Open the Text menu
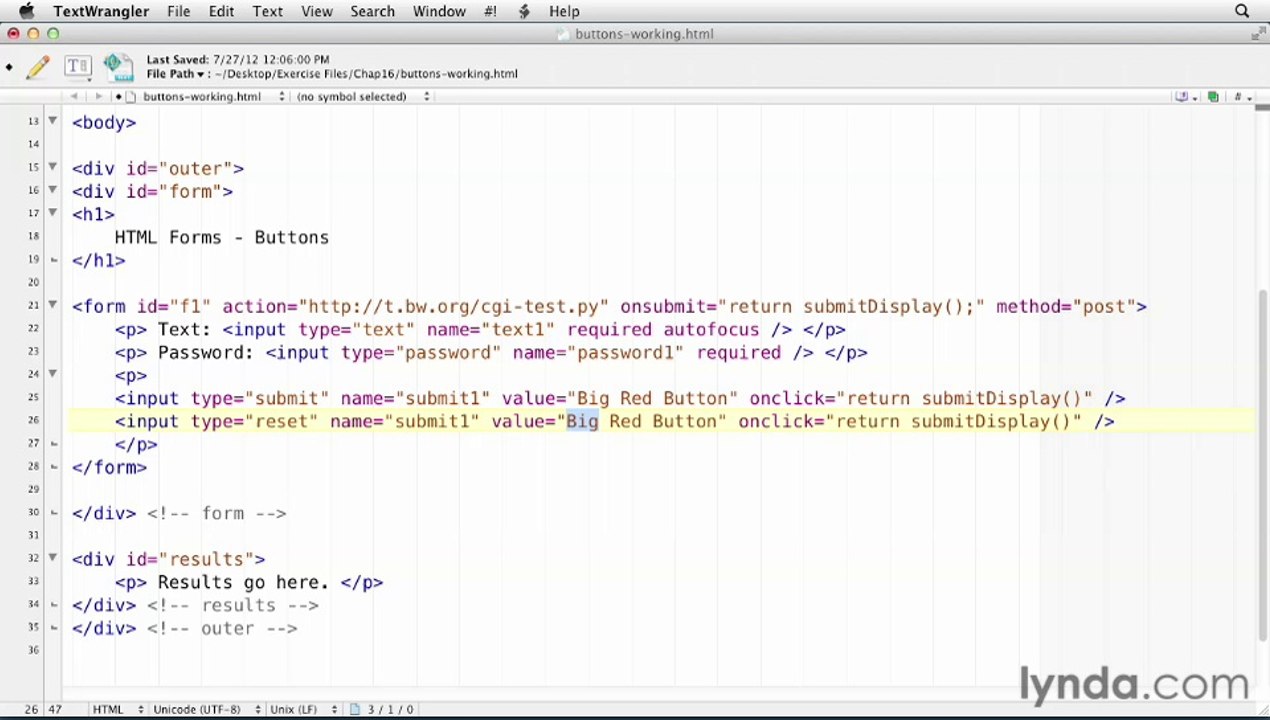The image size is (1270, 720). [x=267, y=11]
